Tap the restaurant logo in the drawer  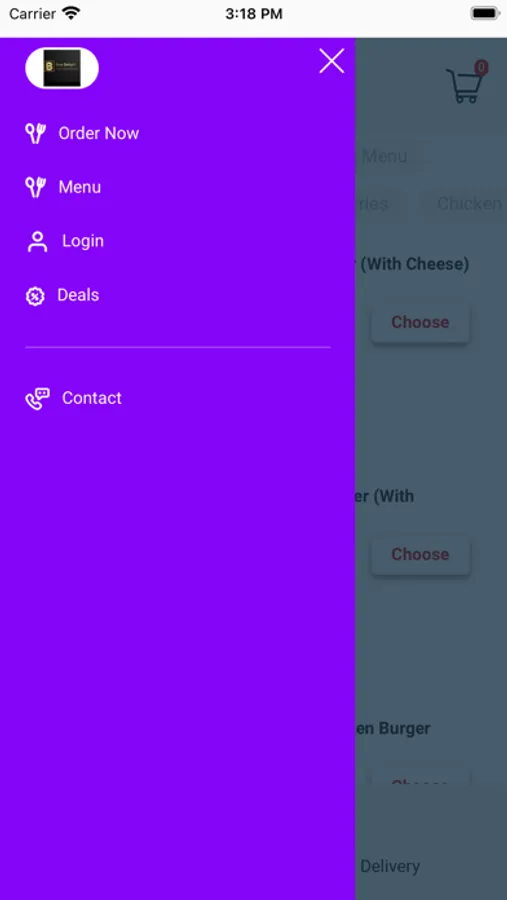tap(62, 68)
